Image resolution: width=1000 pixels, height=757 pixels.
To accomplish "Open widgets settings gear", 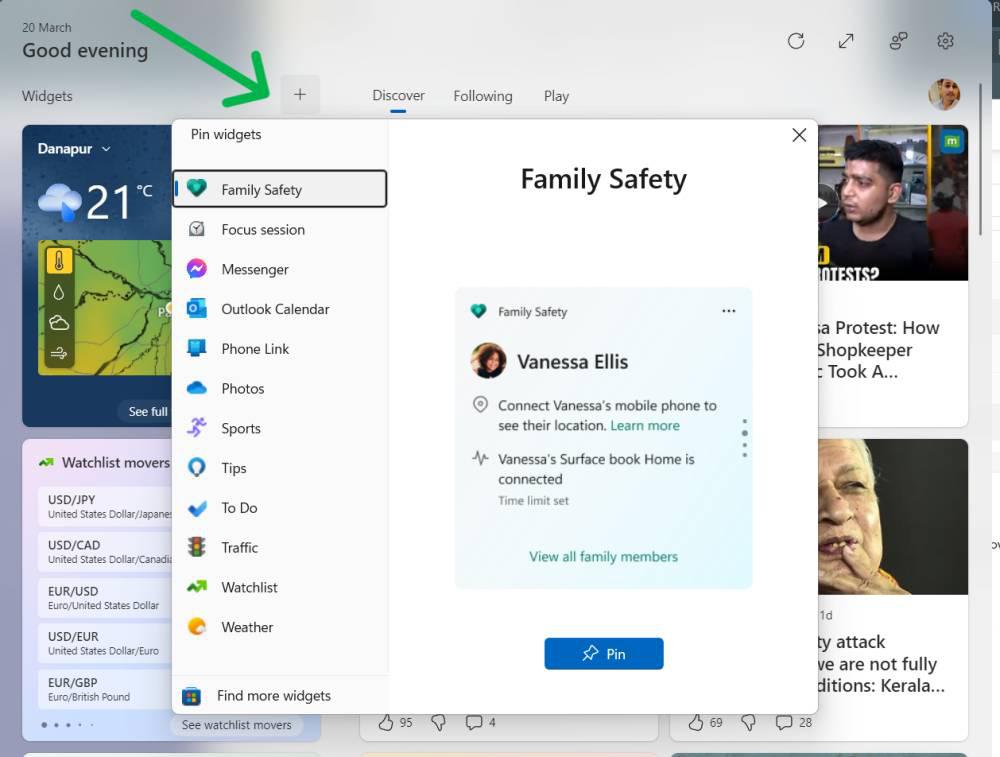I will (x=945, y=41).
